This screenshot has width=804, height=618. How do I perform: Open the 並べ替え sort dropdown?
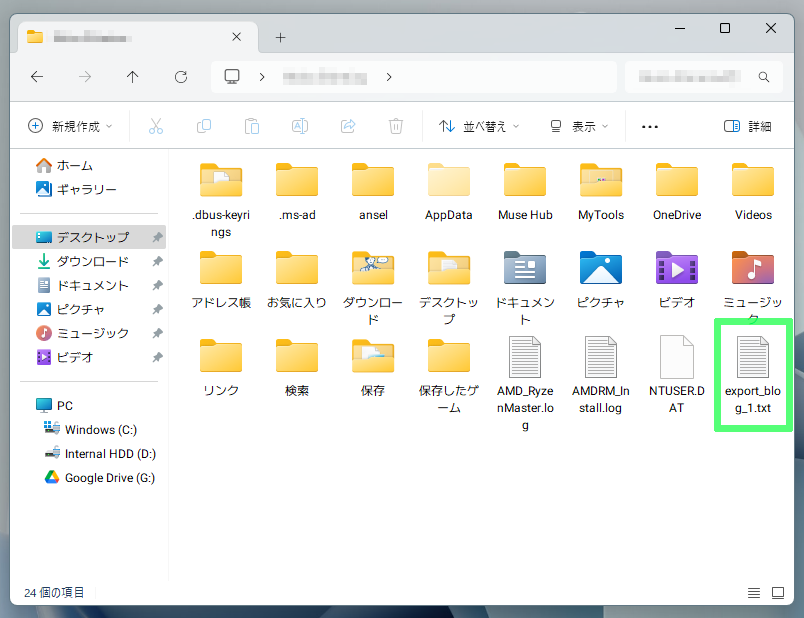click(x=480, y=126)
